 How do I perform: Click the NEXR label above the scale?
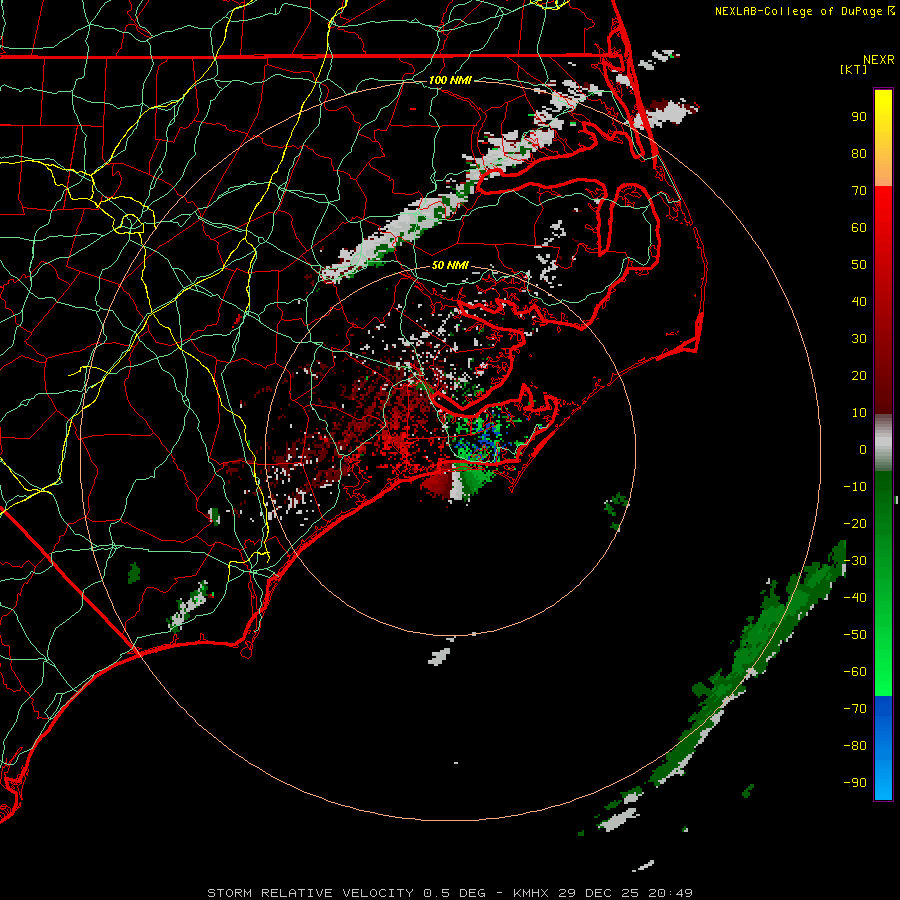pyautogui.click(x=879, y=60)
